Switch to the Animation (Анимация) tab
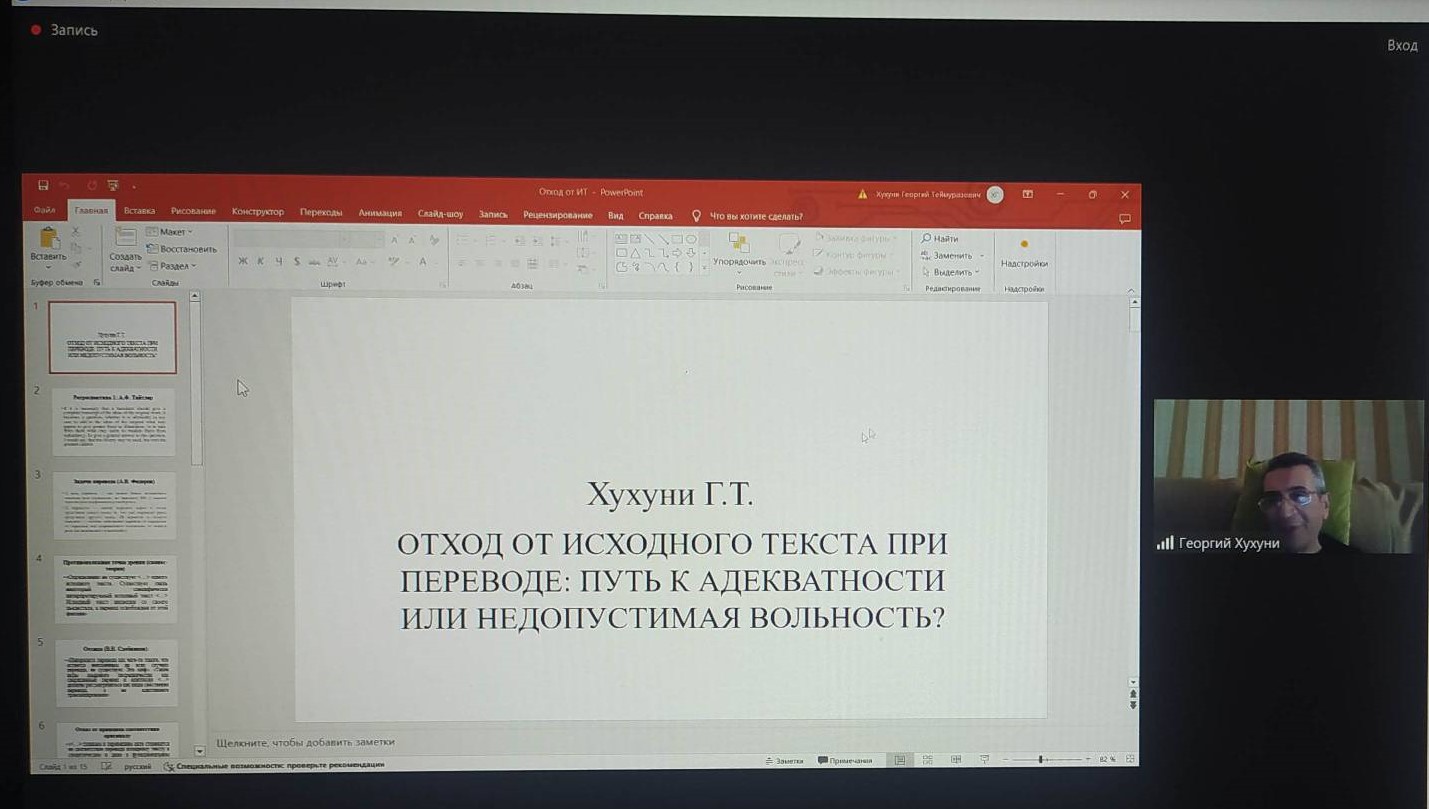The width and height of the screenshot is (1429, 809). point(380,213)
